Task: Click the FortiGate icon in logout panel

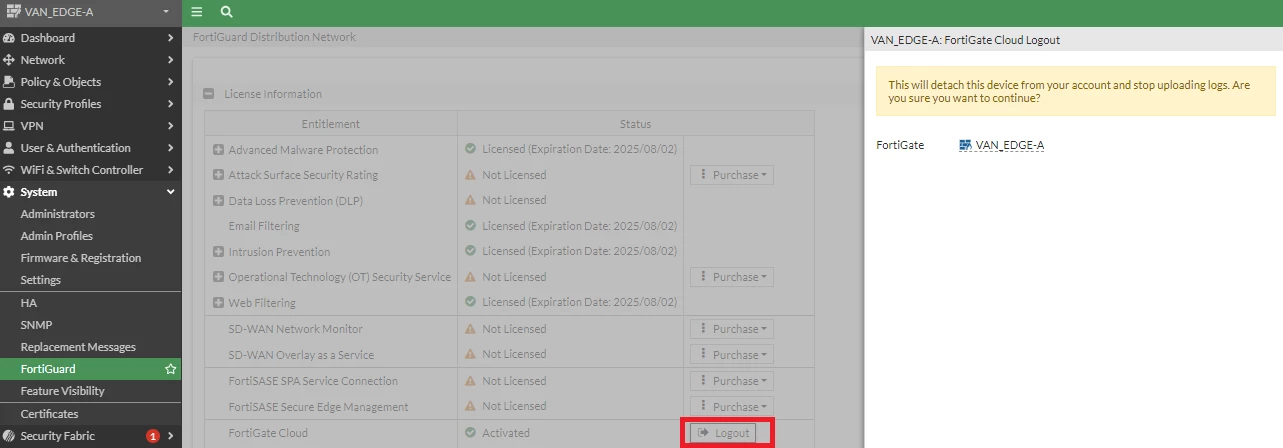Action: tap(966, 145)
